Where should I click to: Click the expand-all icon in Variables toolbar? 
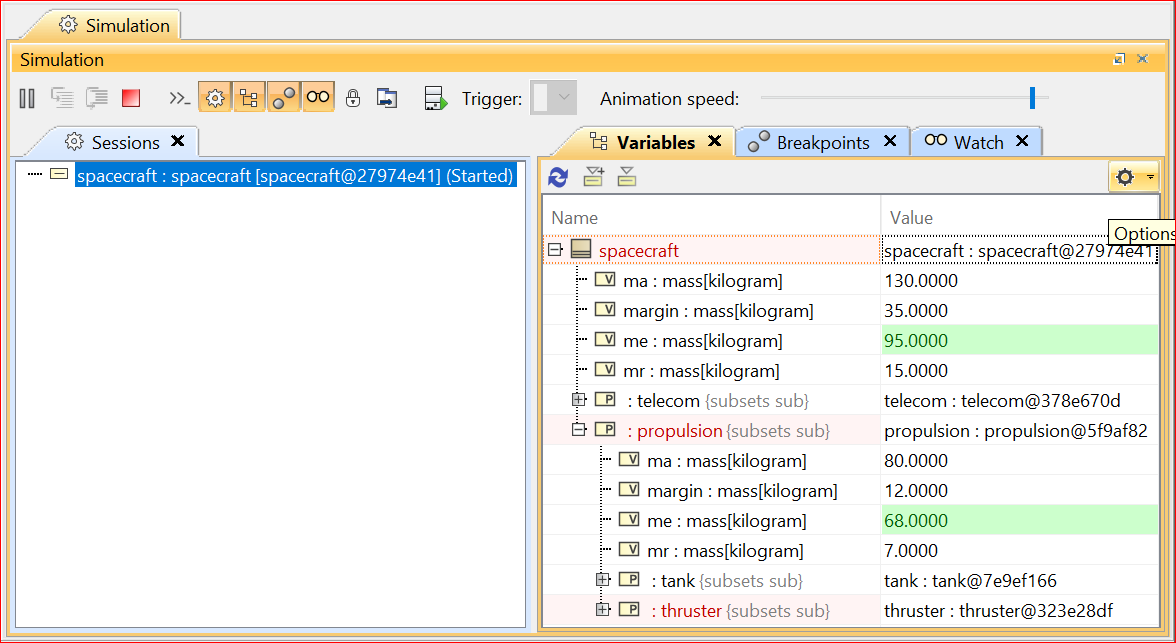(594, 177)
